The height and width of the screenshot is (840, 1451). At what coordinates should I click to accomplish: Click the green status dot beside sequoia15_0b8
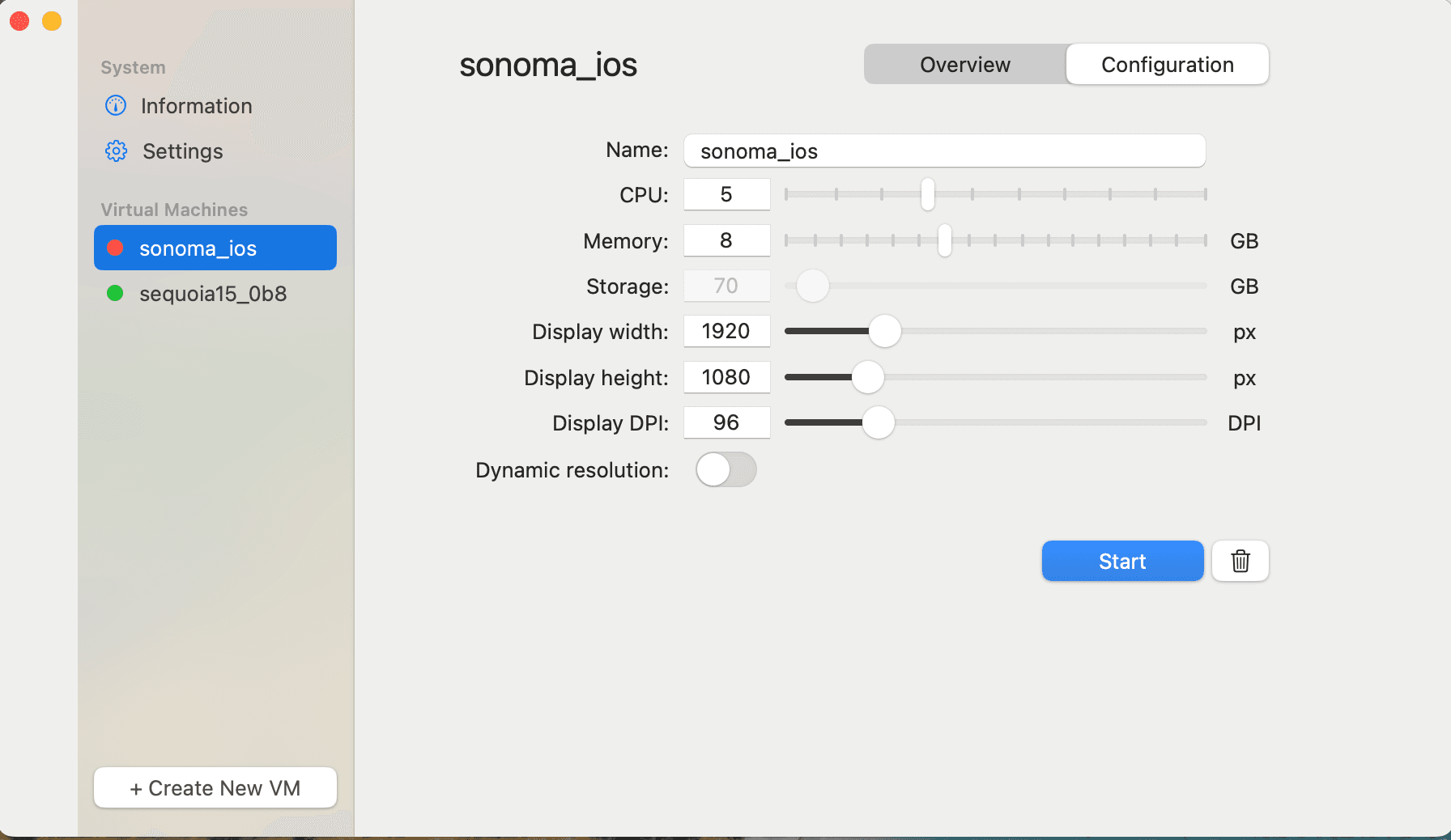point(114,294)
